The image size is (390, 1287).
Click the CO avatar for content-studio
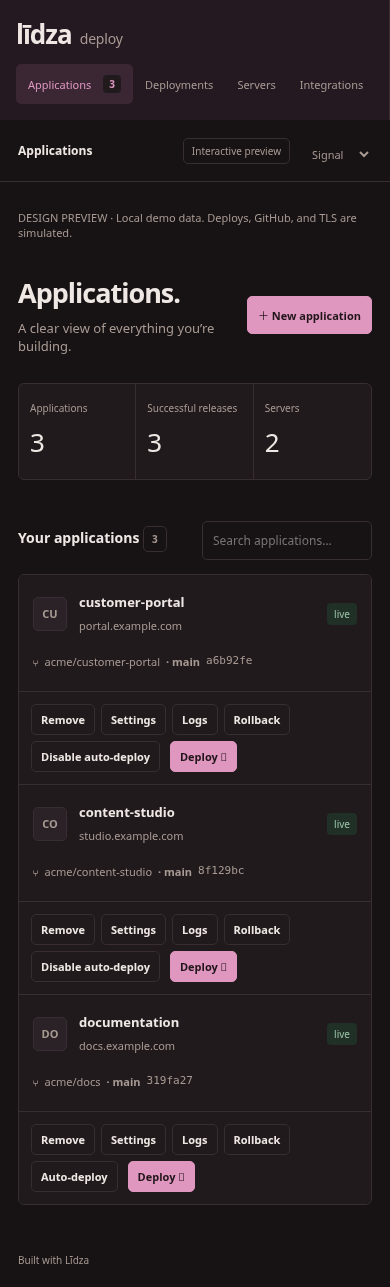click(x=50, y=824)
